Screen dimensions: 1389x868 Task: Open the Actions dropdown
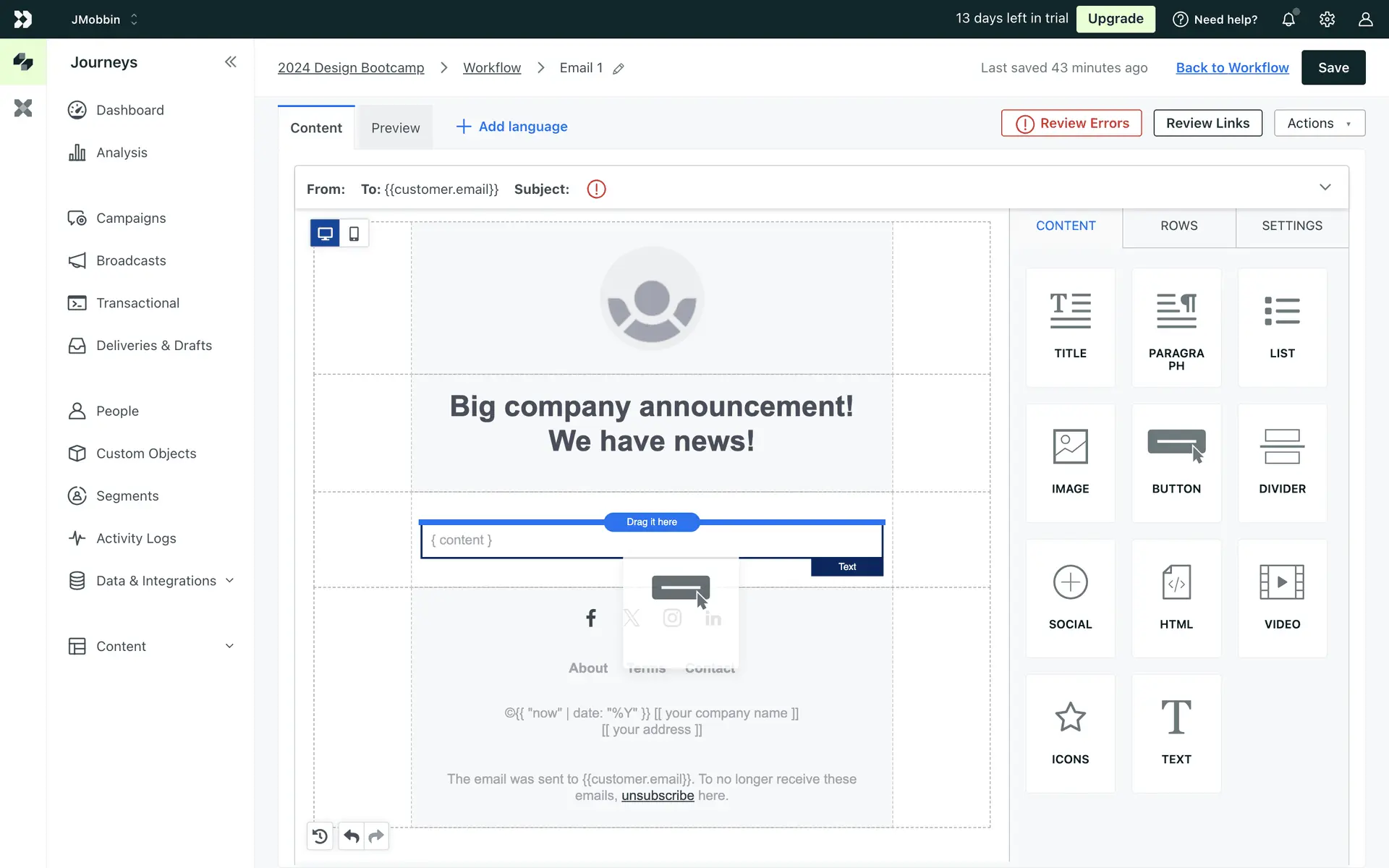coord(1319,124)
